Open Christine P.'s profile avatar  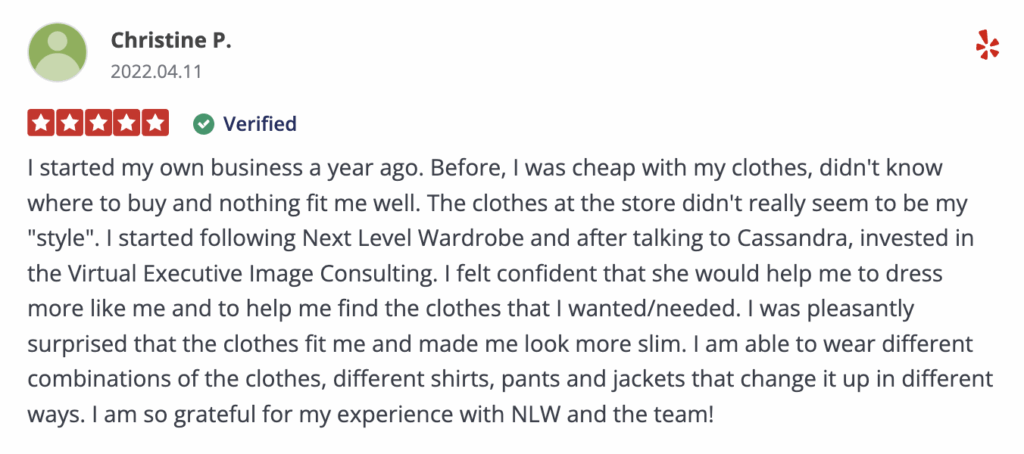57,52
